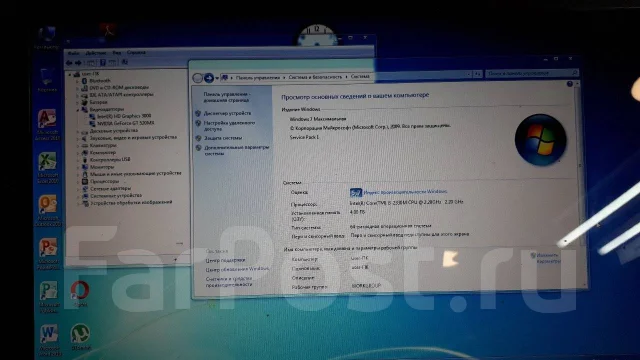This screenshot has width=640, height=360.
Task: Click the help icon in System window
Action: pos(570,84)
